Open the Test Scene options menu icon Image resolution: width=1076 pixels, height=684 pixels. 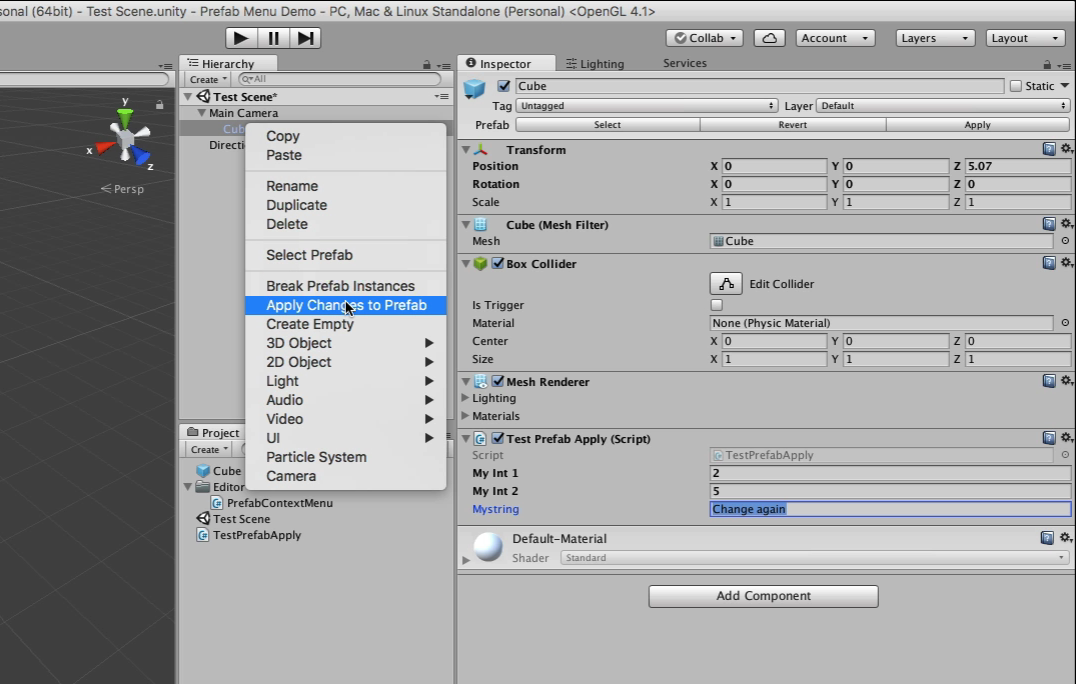point(441,97)
